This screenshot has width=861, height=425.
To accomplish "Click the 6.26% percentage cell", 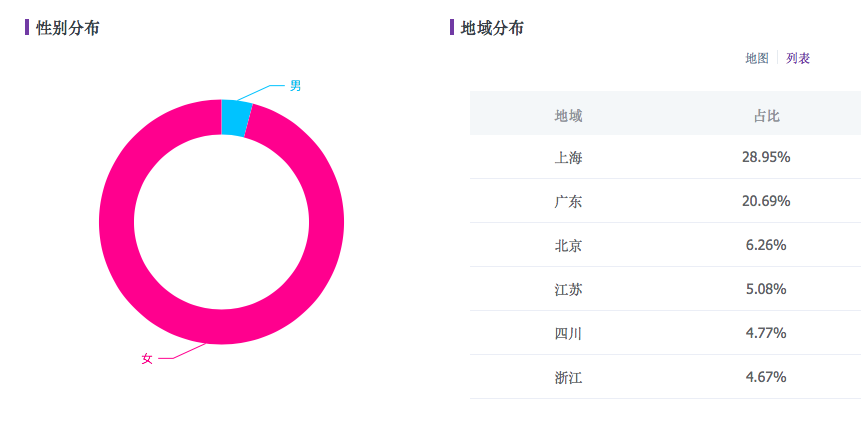I will click(x=767, y=245).
